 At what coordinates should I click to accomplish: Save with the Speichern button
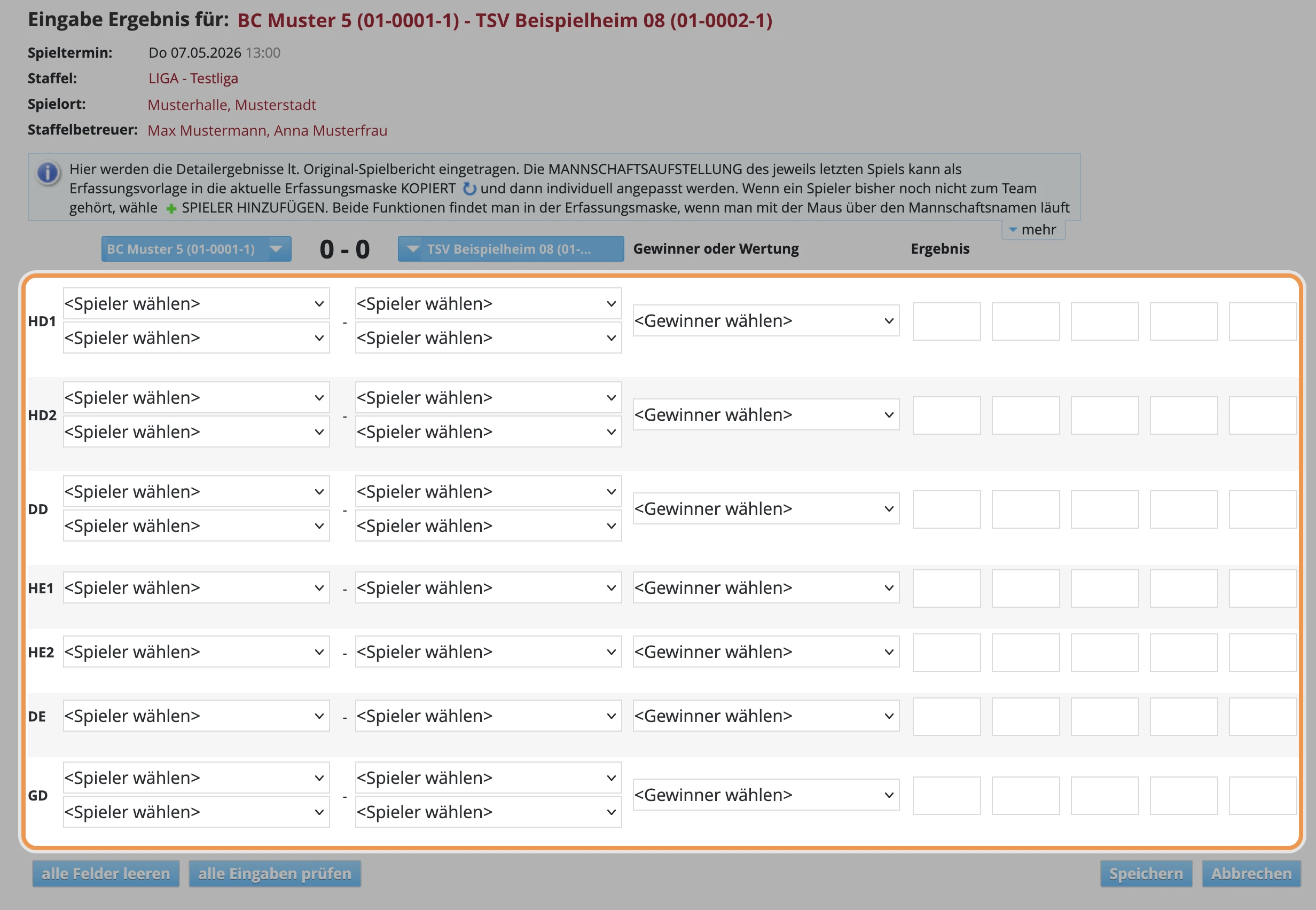[1146, 874]
